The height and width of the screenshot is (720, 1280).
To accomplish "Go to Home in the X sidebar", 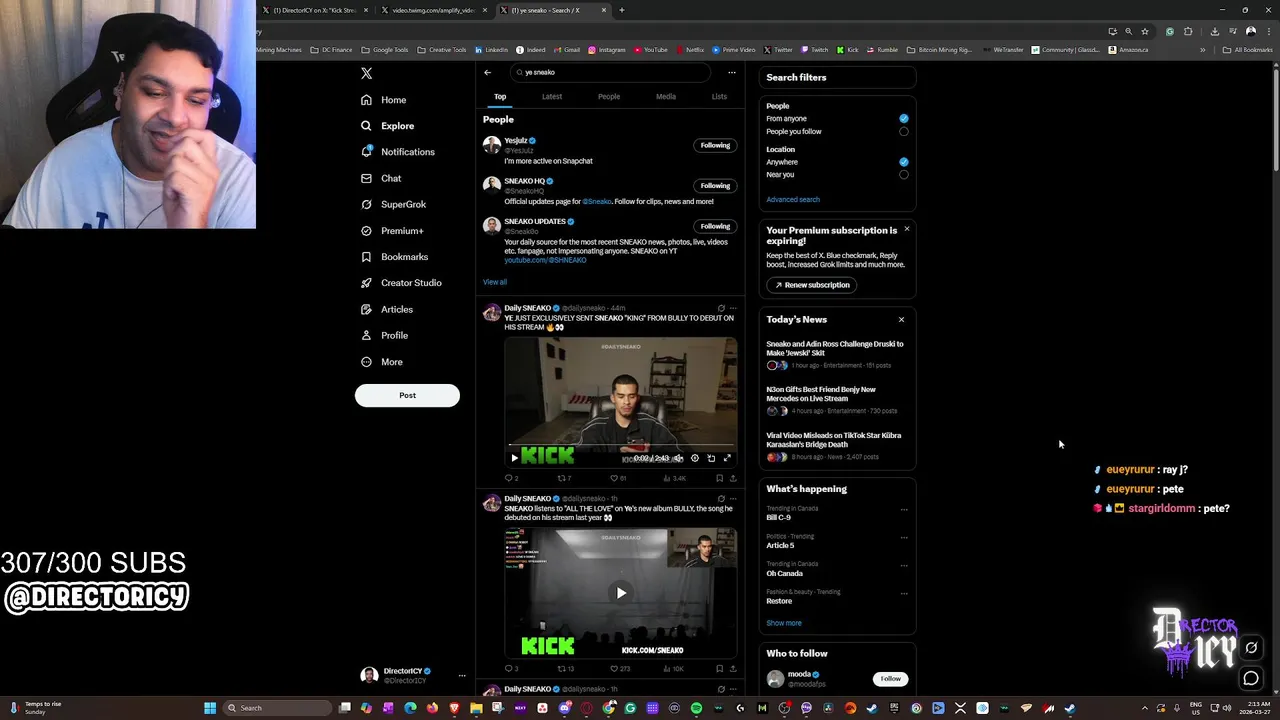I will coord(384,100).
